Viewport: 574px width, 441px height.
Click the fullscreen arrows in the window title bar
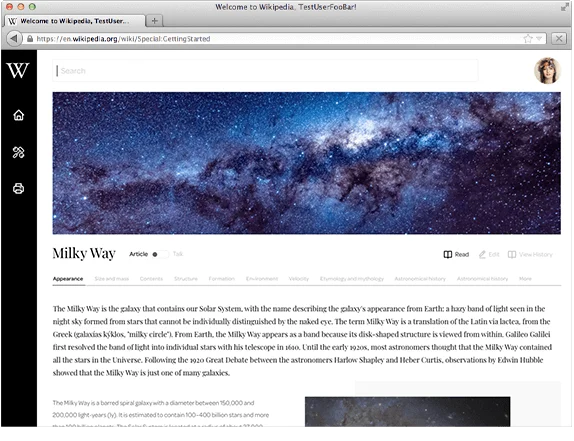565,7
